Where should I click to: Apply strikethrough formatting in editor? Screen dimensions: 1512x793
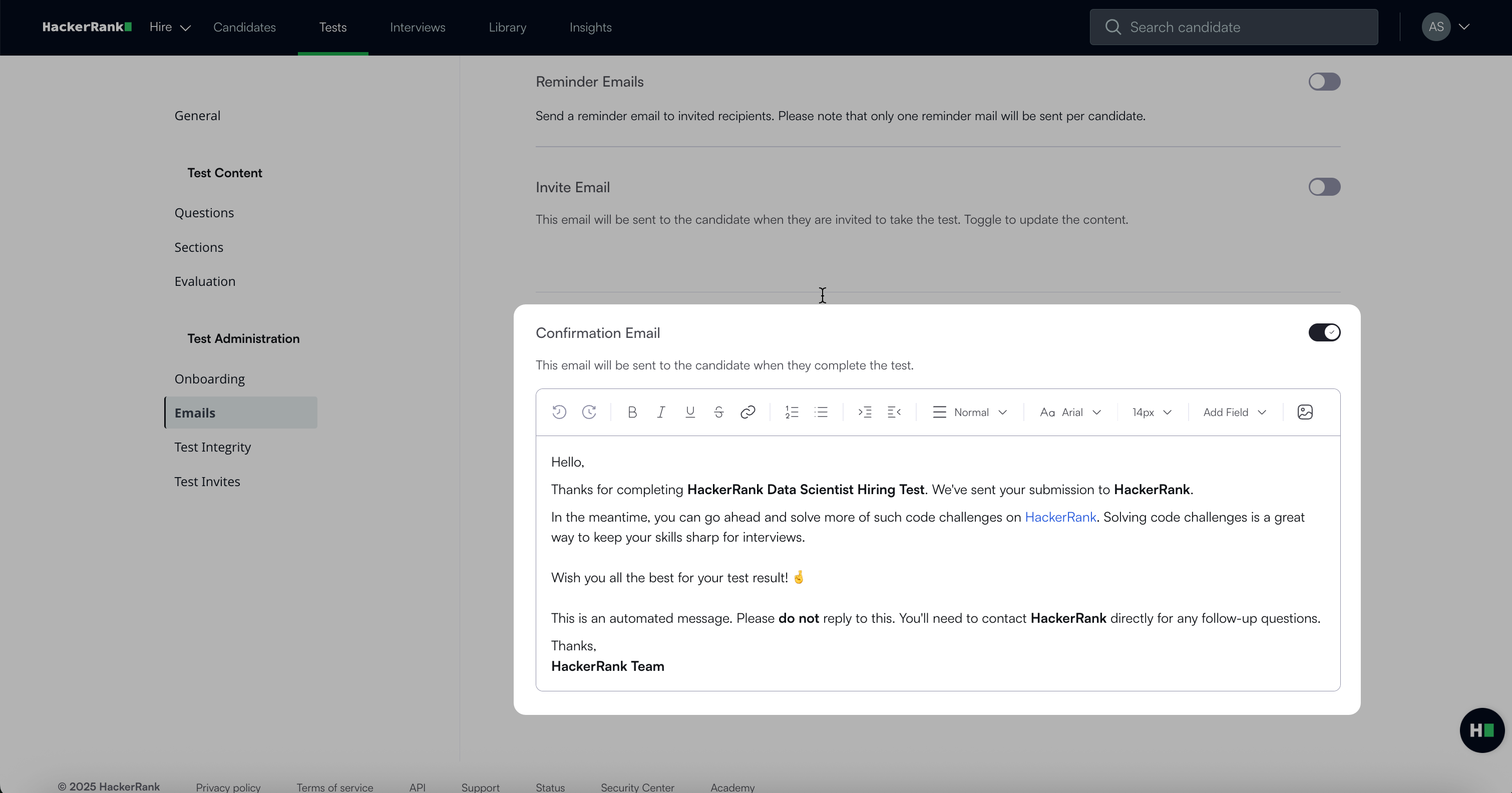[x=718, y=412]
